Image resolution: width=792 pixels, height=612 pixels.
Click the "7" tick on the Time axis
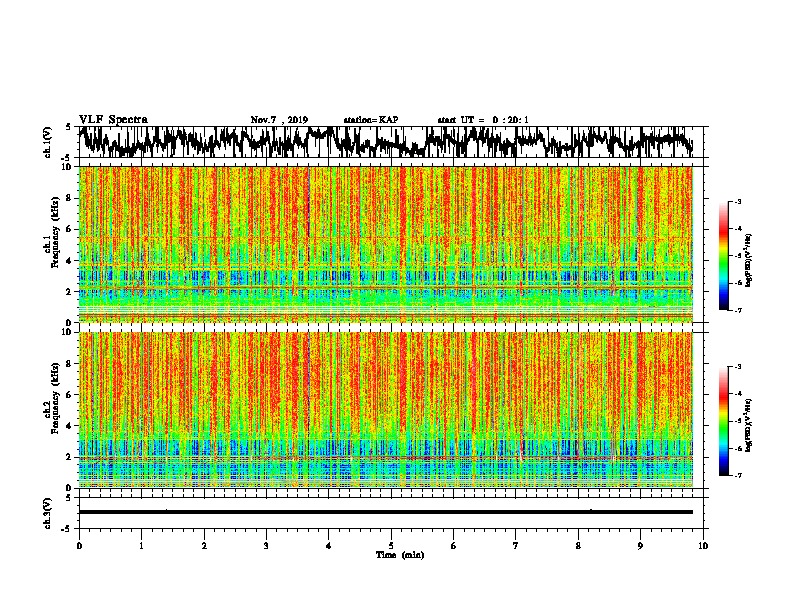pyautogui.click(x=516, y=546)
